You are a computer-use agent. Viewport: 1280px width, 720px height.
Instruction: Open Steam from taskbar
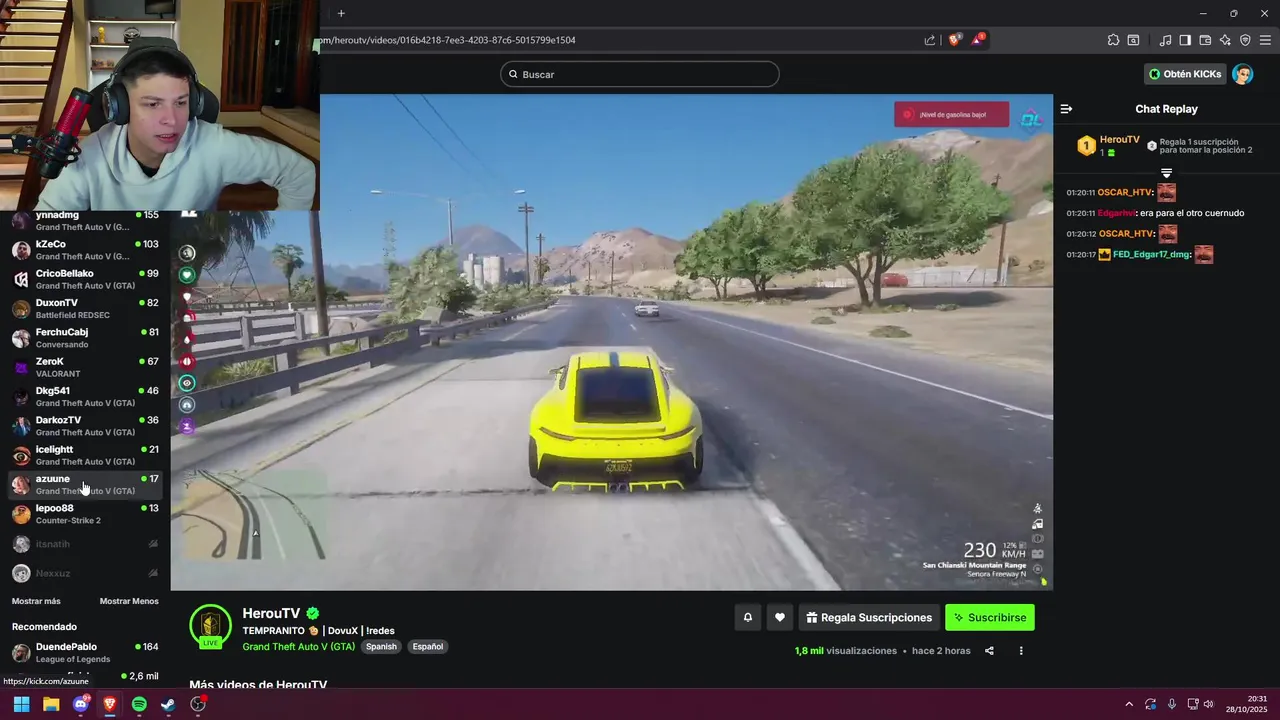tap(168, 704)
